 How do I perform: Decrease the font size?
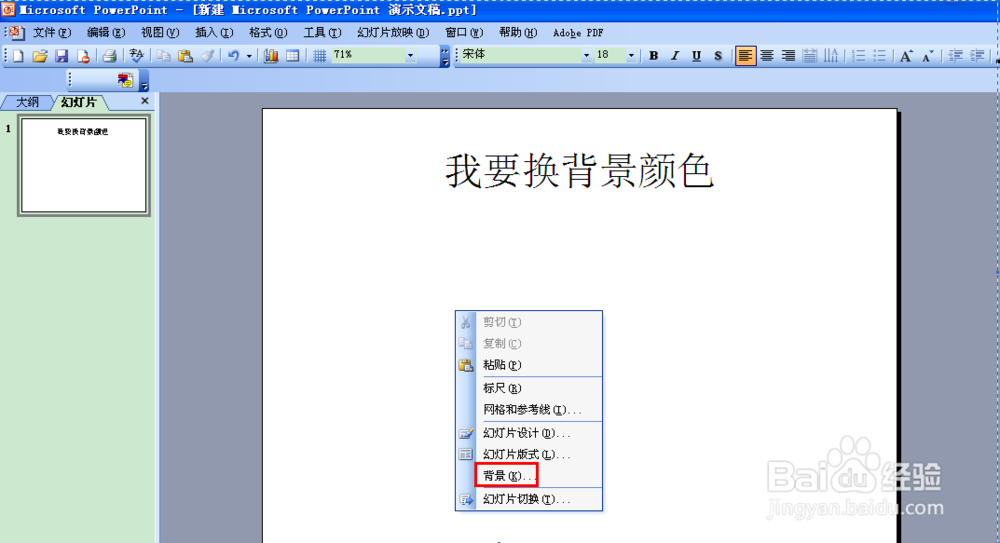pos(928,56)
